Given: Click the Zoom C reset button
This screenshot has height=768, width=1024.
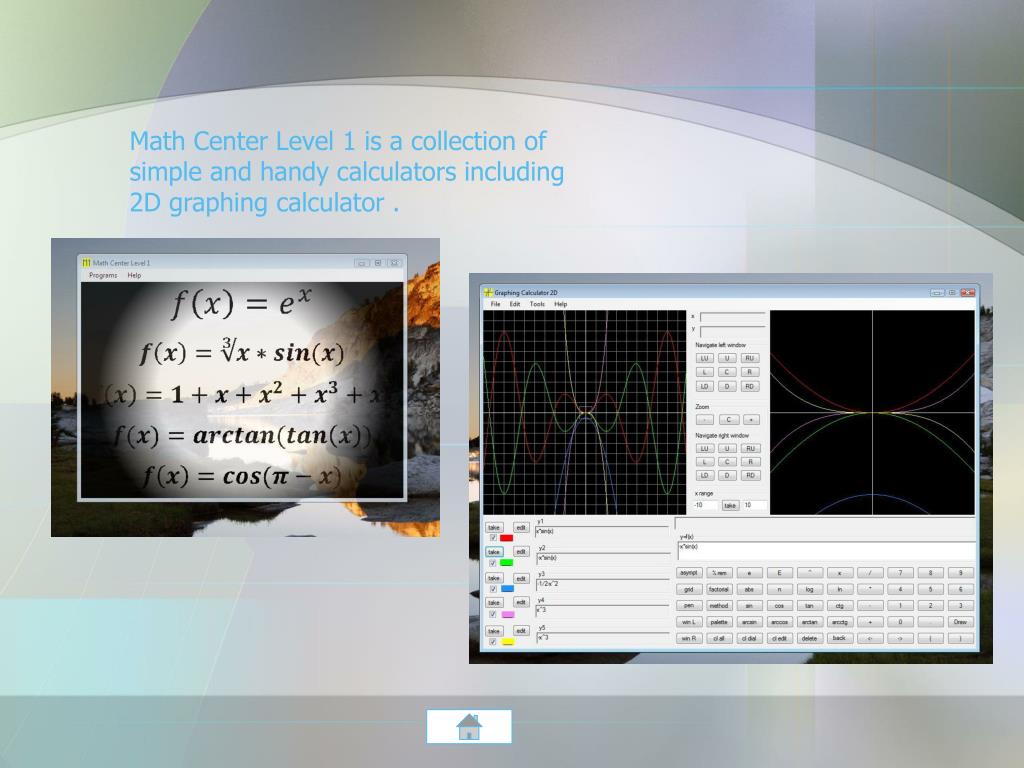Looking at the screenshot, I should 728,419.
